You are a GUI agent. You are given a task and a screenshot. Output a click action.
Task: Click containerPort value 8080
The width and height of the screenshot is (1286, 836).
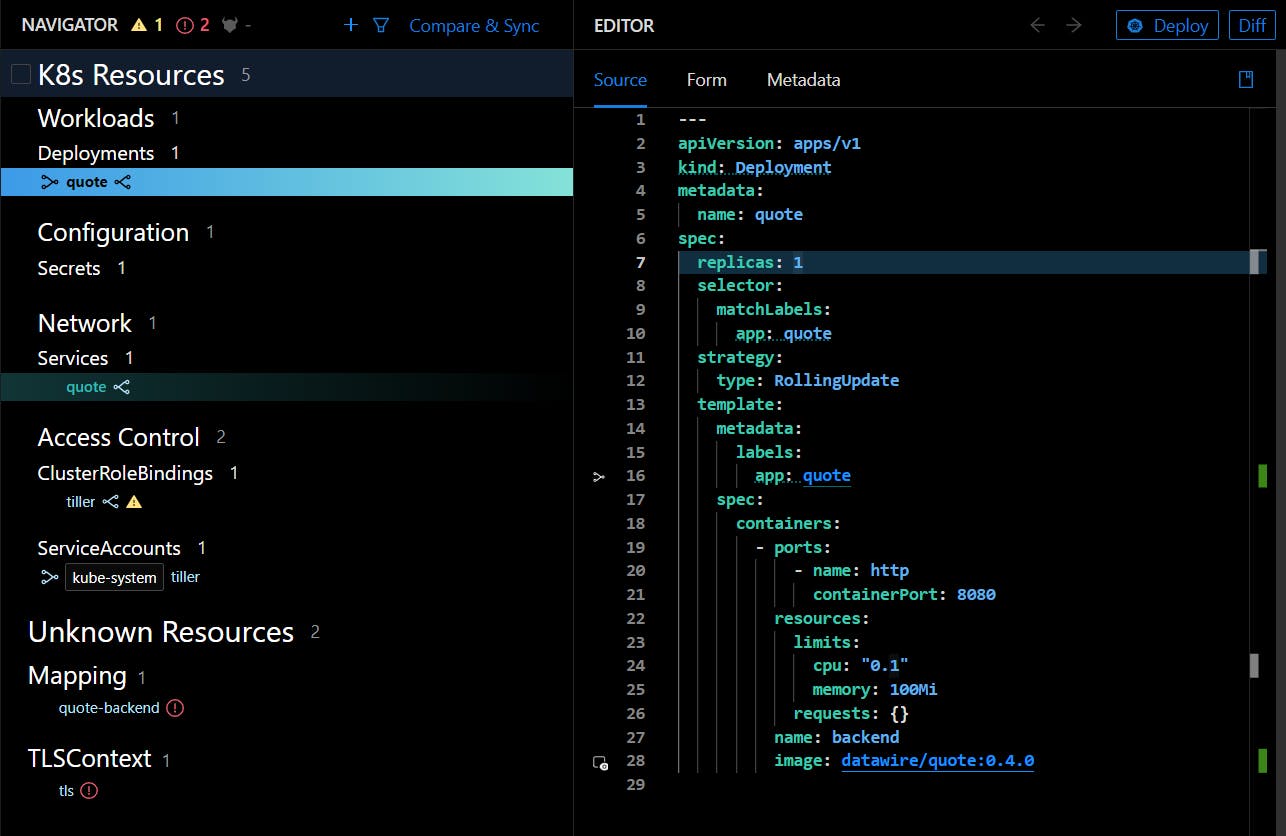click(x=976, y=594)
